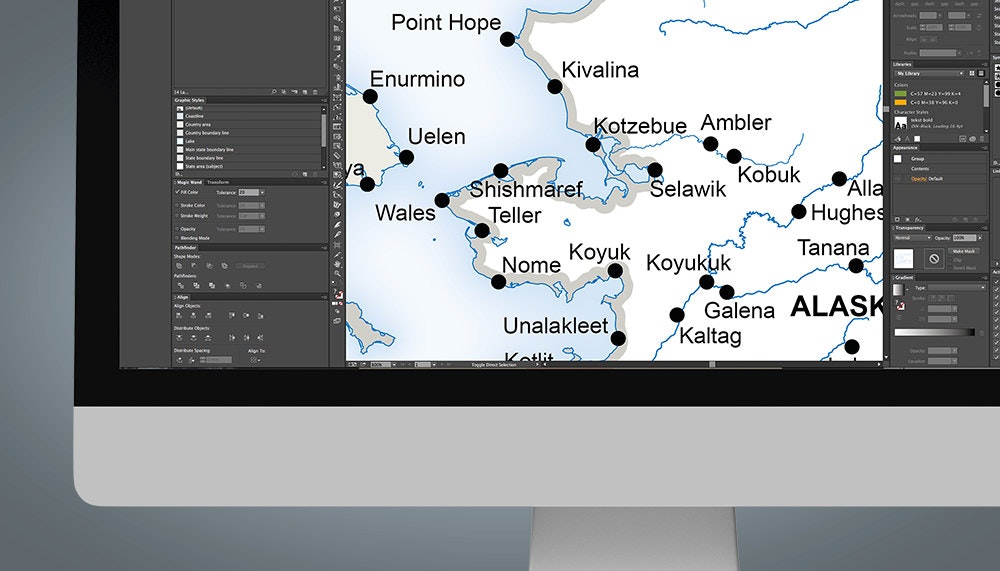Uncheck the Fill Color checkbox in Magic Wand
The image size is (1000, 571).
(177, 191)
